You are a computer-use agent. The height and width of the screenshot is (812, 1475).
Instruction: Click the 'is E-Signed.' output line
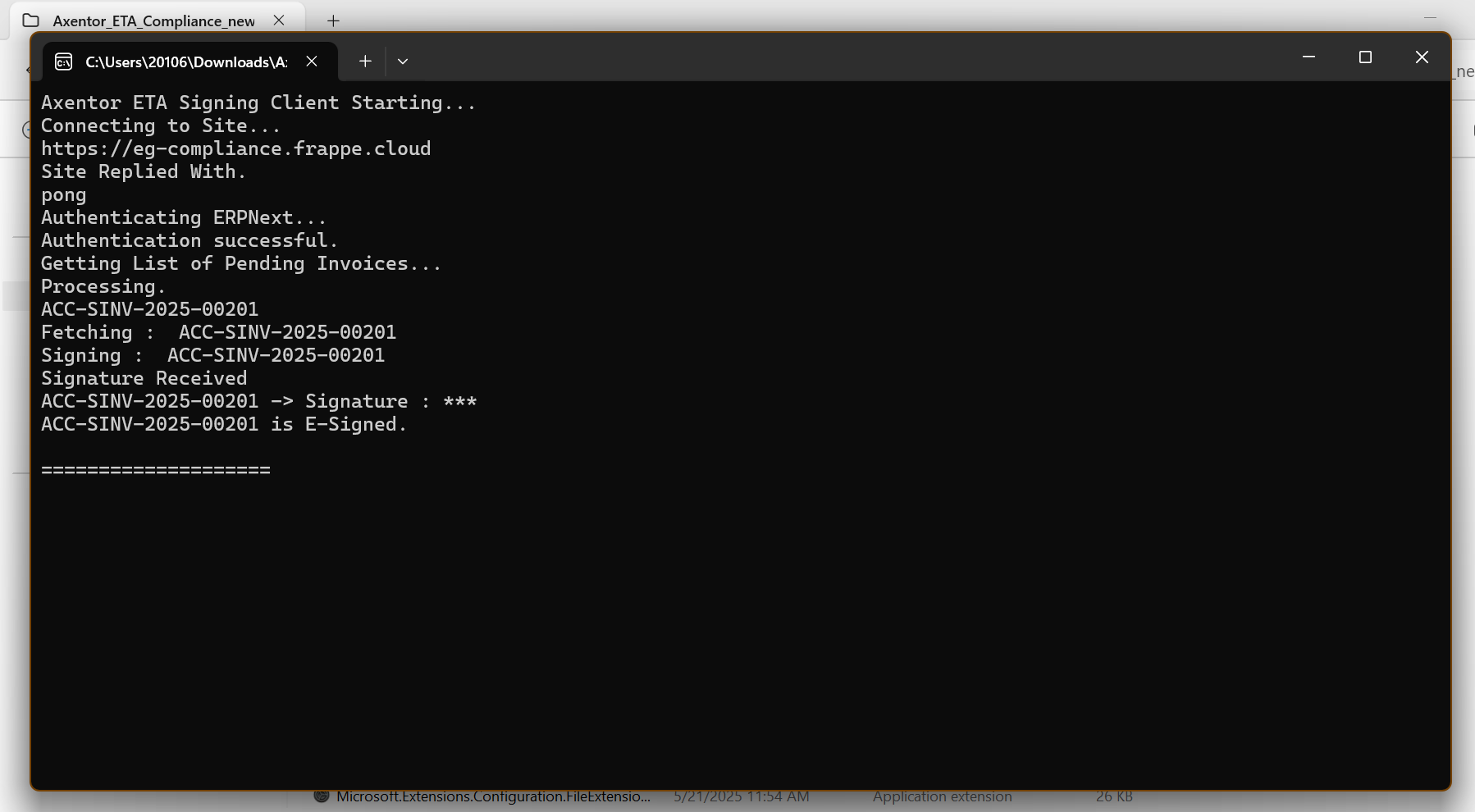224,424
